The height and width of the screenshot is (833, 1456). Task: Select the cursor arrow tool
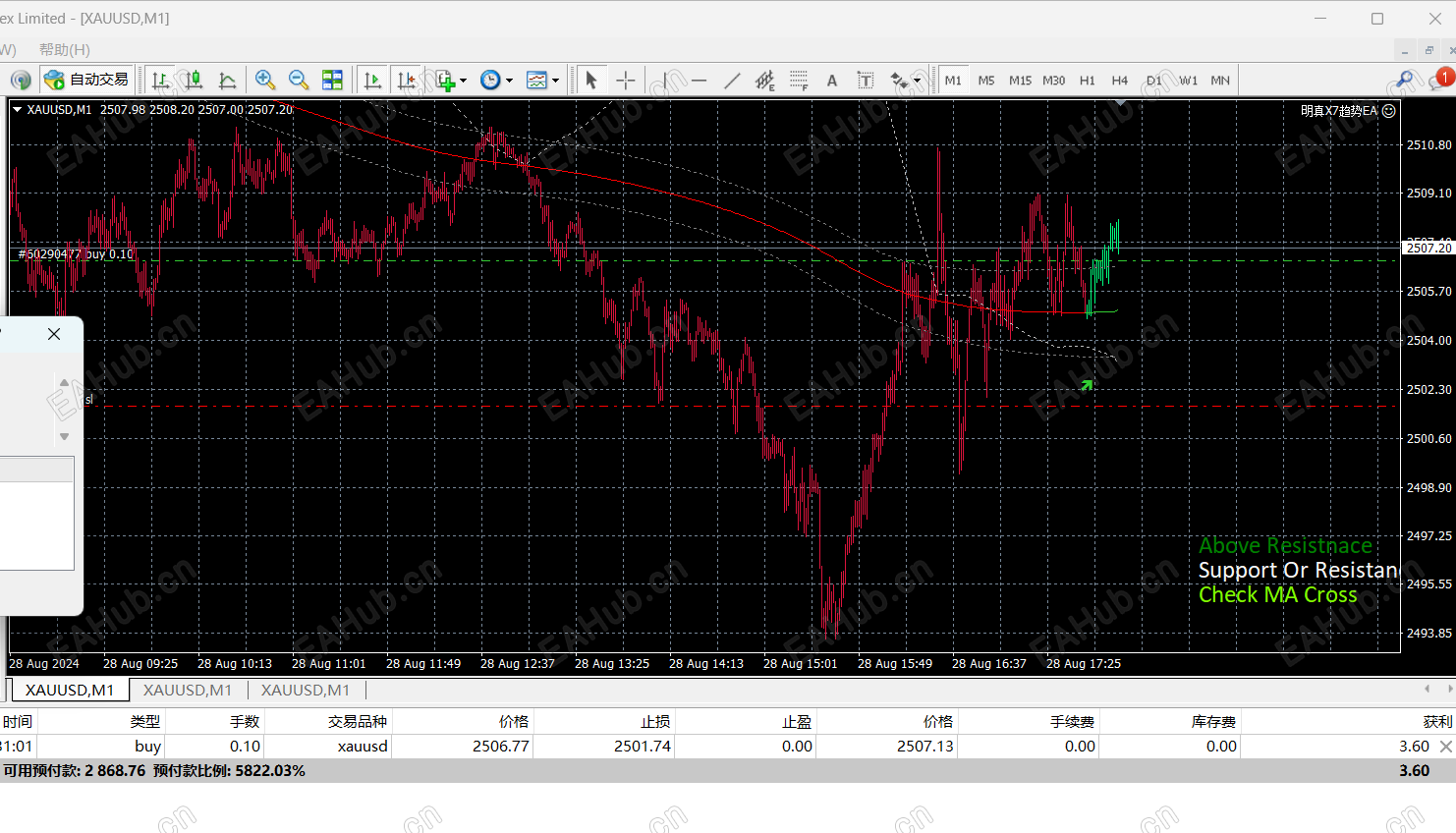(591, 80)
